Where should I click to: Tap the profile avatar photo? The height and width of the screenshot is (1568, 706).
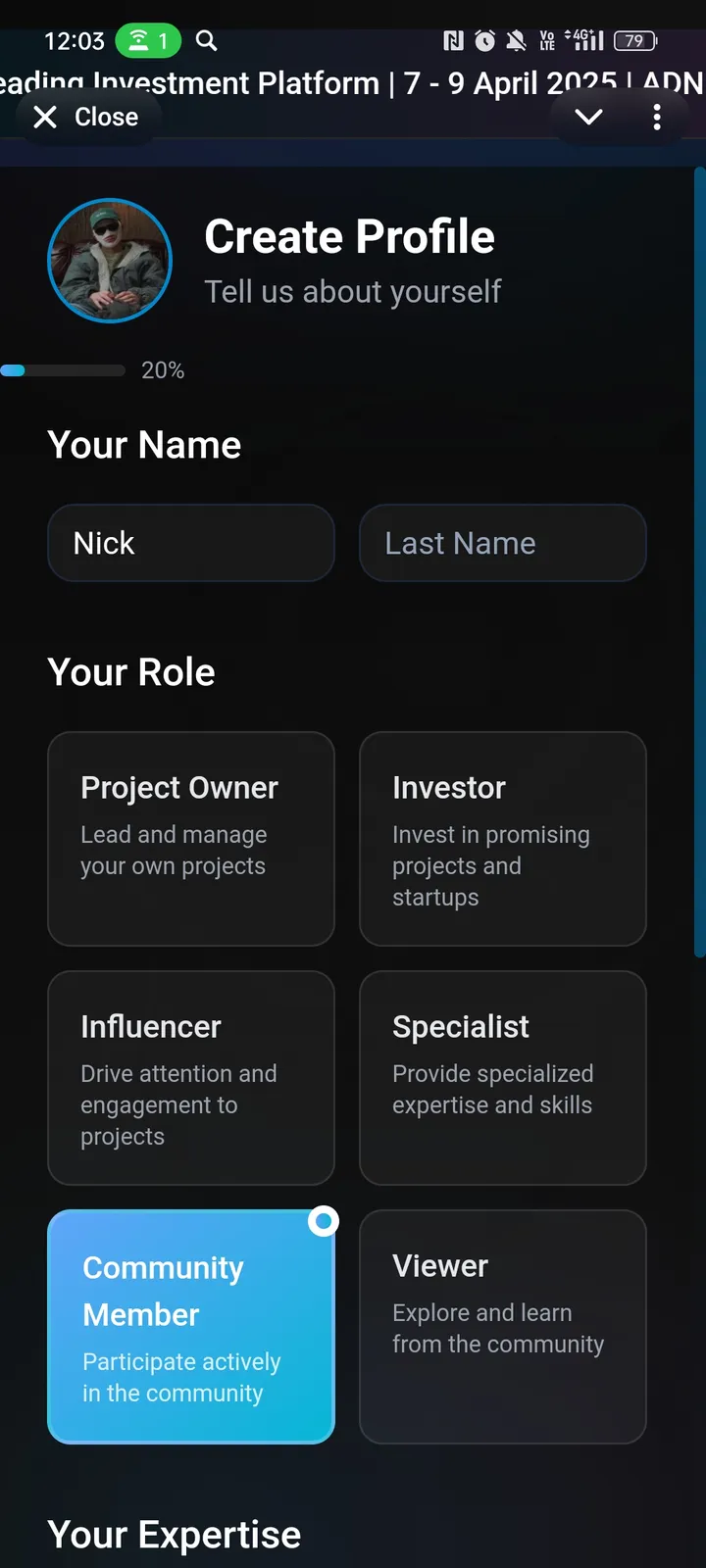(110, 261)
